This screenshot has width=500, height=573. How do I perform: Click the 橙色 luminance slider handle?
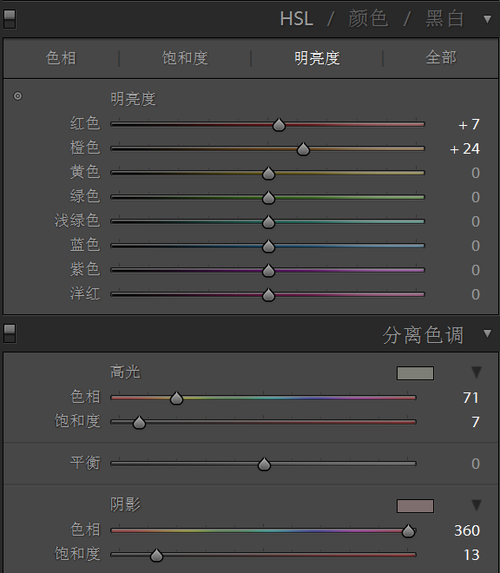coord(303,149)
